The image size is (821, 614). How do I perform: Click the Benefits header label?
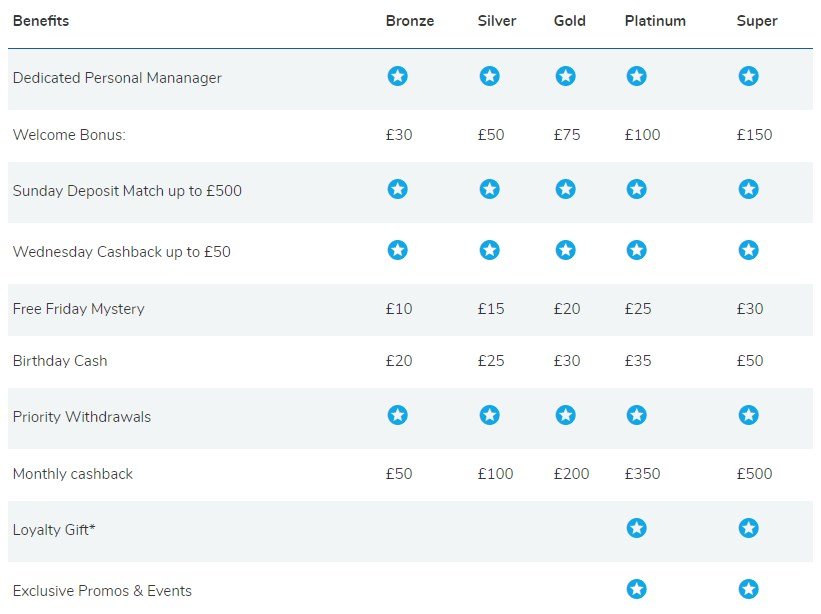[41, 21]
